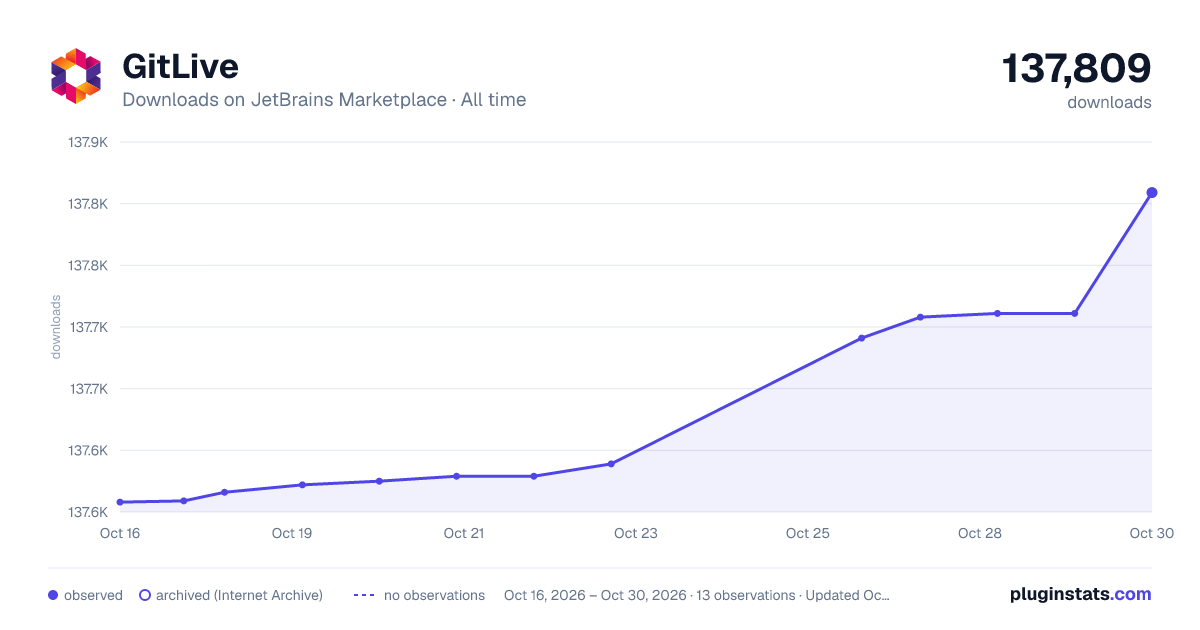
Task: Click the Oct 19 x-axis label
Action: tap(291, 533)
